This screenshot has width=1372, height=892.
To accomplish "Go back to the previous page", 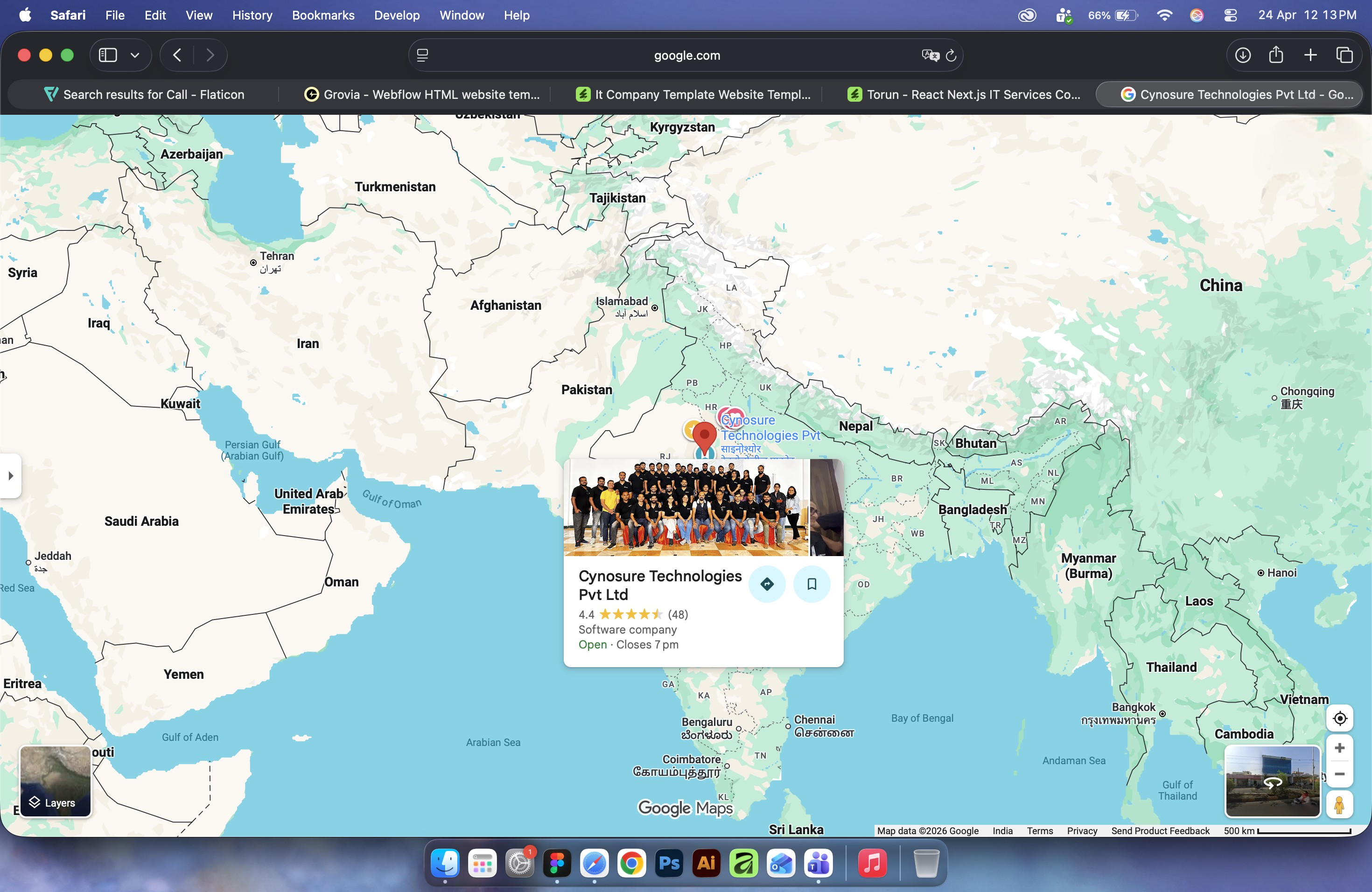I will coord(177,56).
